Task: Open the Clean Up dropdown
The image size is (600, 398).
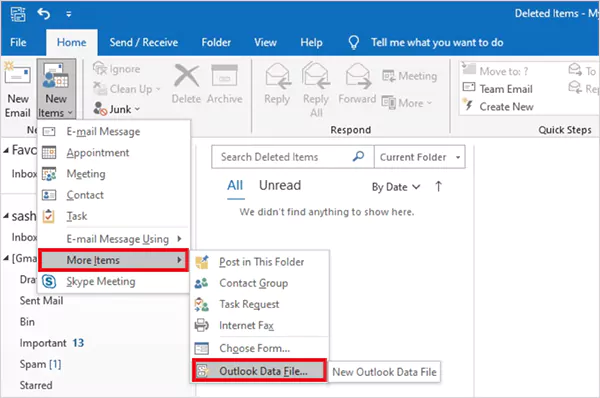Action: coord(127,89)
